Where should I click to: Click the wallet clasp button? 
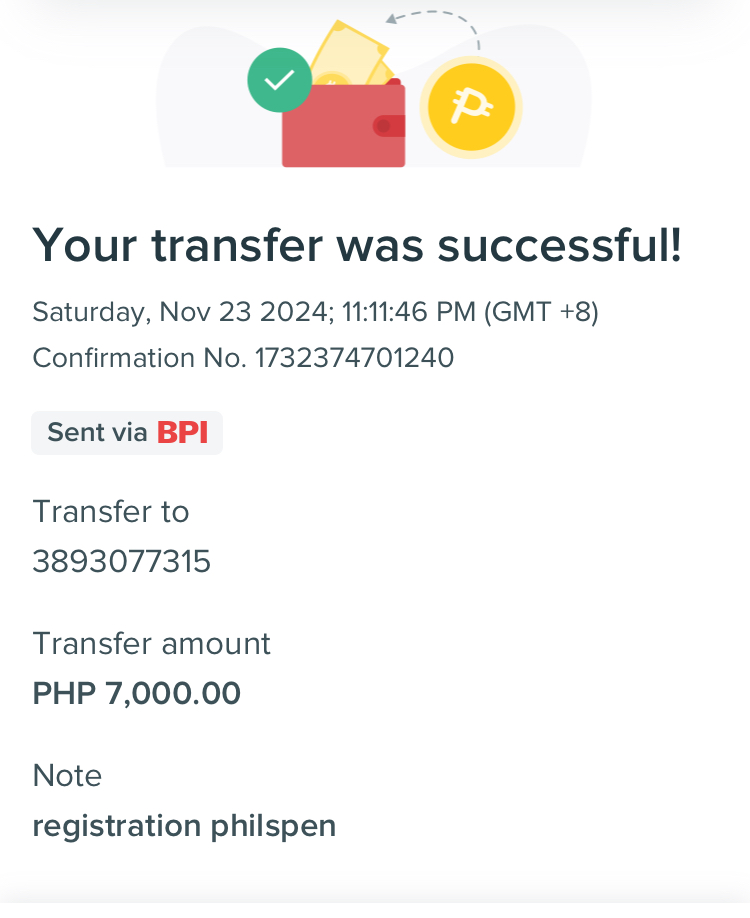tap(389, 126)
